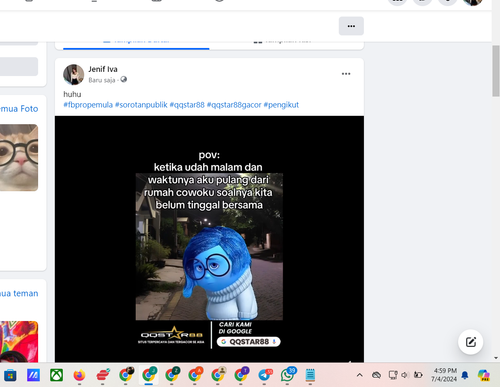
Task: Open the #sorotanpublik hashtag
Action: 141,105
